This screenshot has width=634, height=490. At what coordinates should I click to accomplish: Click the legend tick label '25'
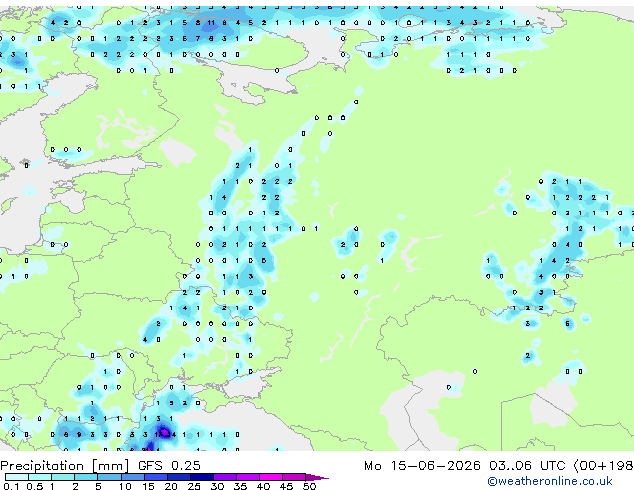pos(194,486)
